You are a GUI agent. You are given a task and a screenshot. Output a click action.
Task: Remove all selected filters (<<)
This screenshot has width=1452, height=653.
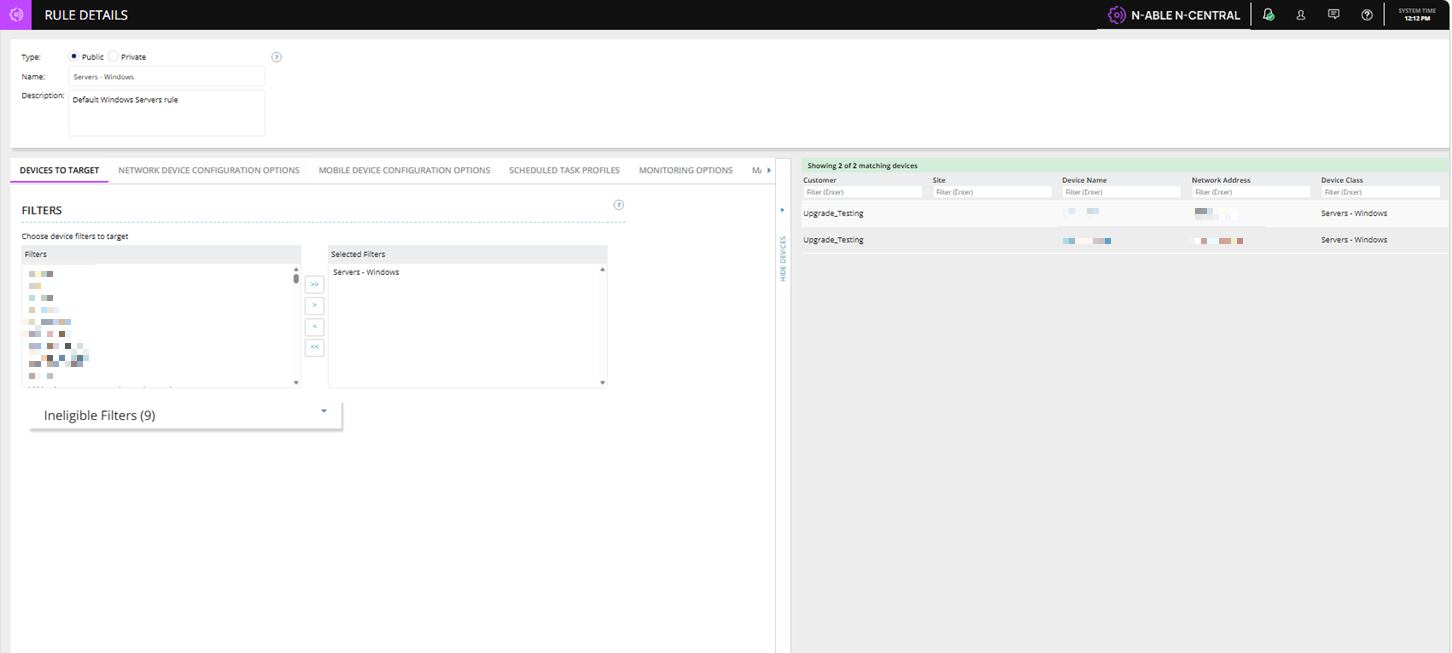314,347
